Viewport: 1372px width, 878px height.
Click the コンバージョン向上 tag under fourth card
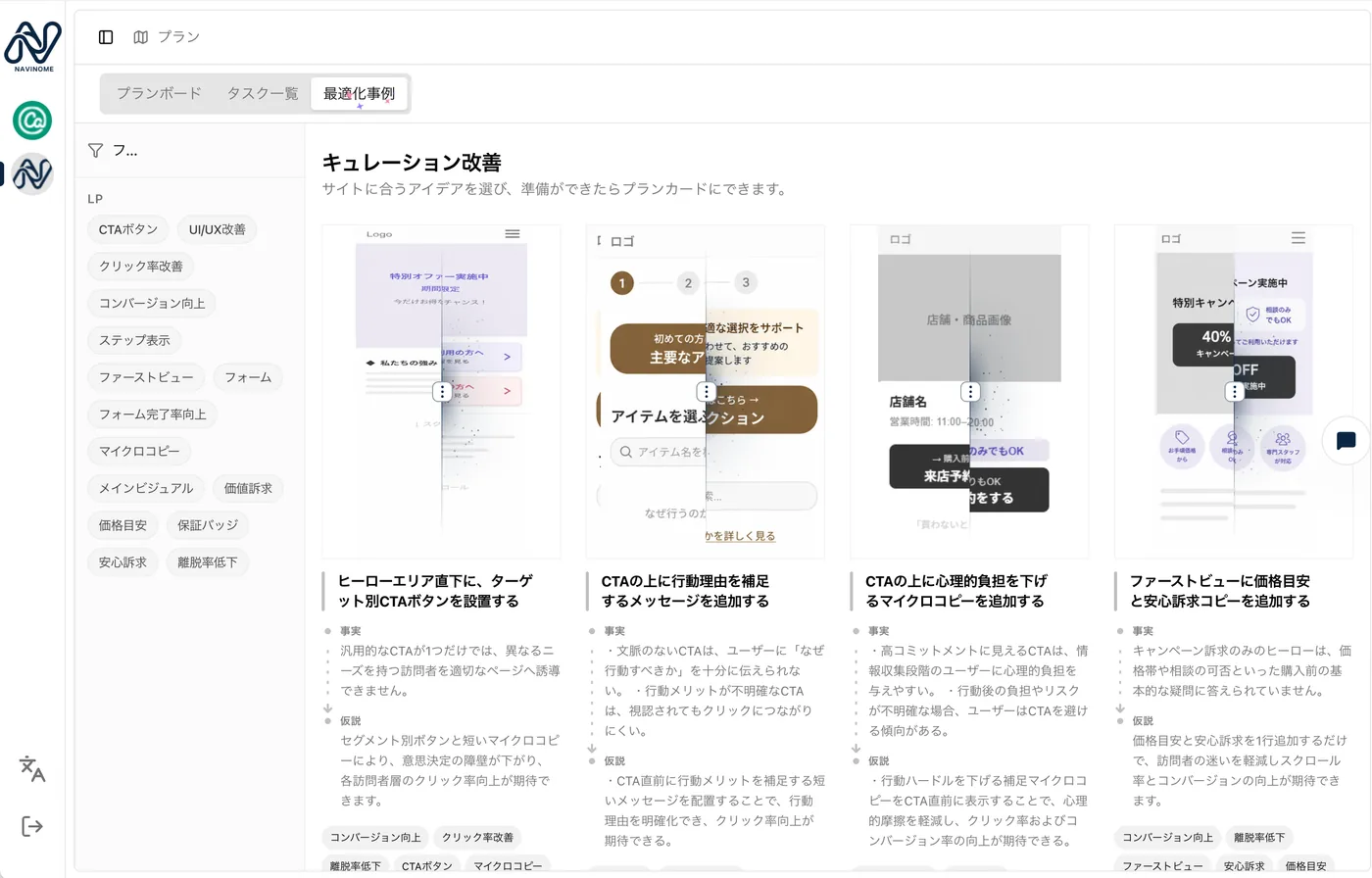(x=1167, y=838)
